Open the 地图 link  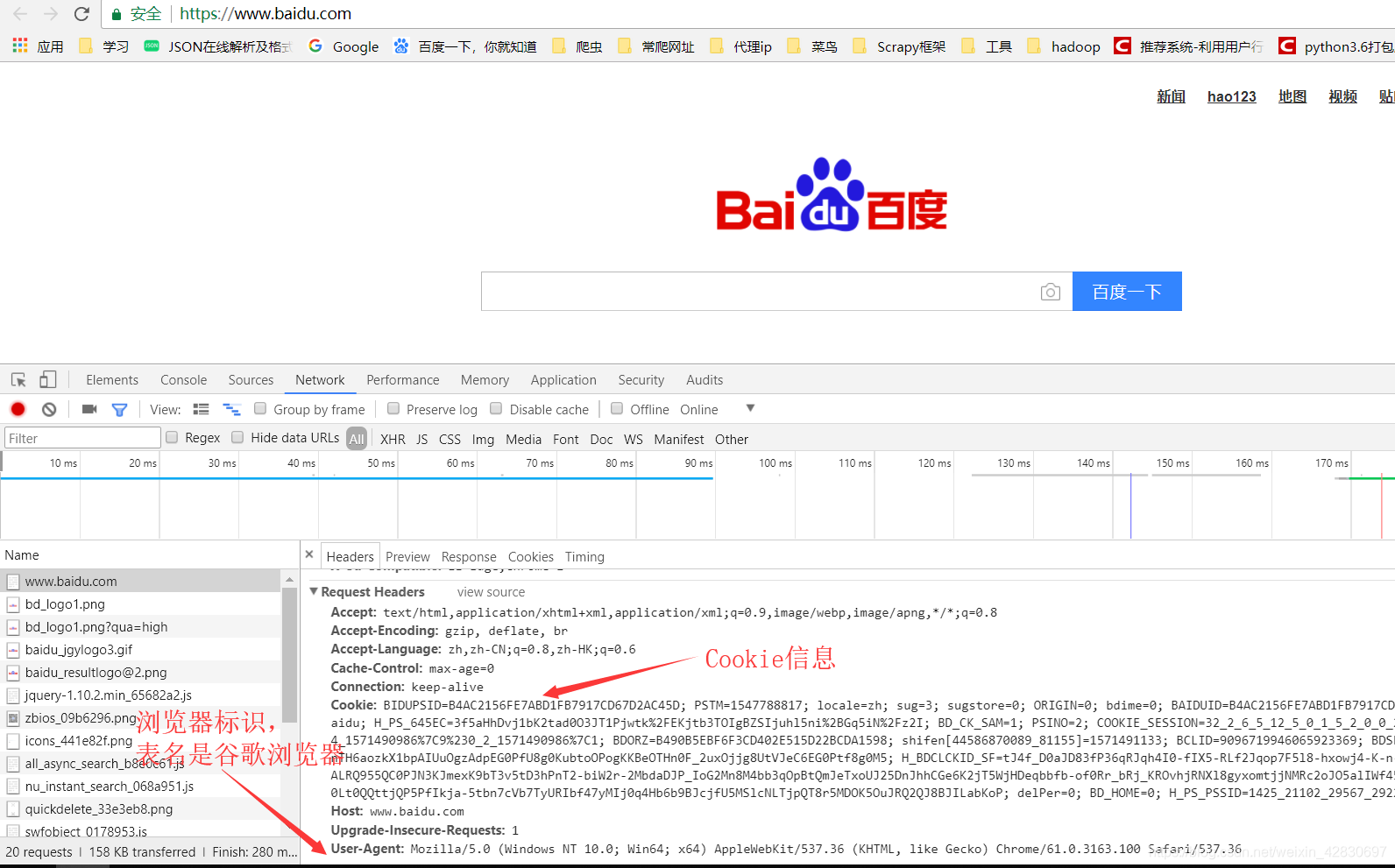tap(1292, 96)
